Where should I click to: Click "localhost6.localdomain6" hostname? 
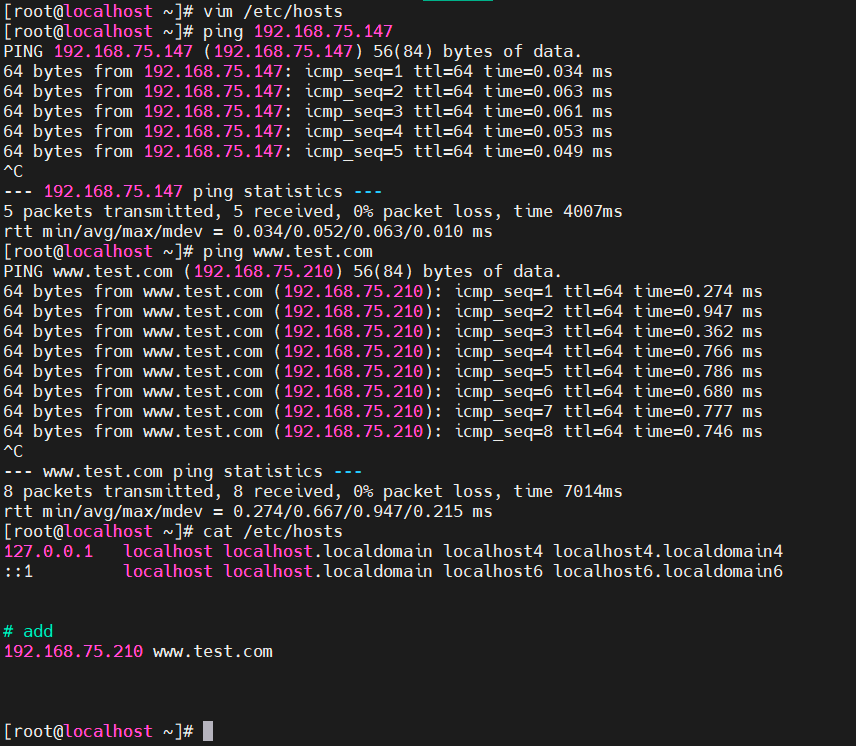click(668, 572)
